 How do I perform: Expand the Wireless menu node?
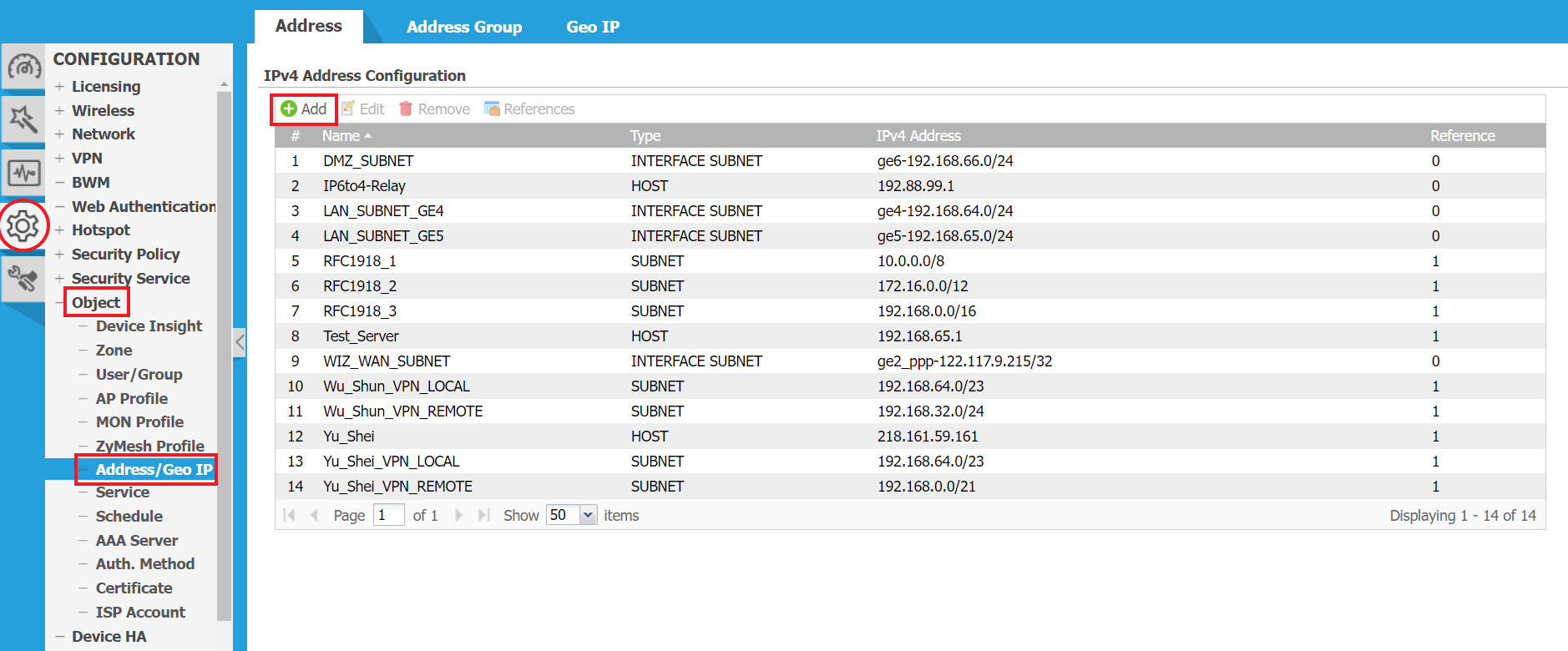coord(59,110)
